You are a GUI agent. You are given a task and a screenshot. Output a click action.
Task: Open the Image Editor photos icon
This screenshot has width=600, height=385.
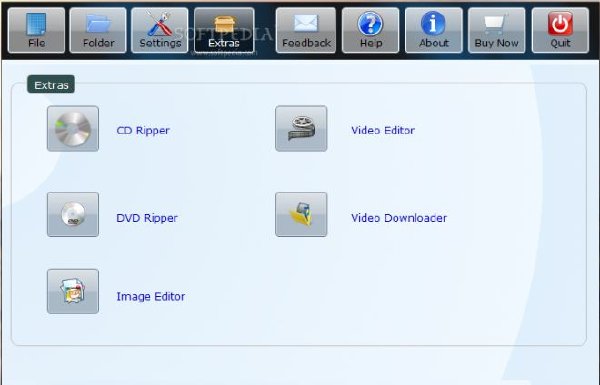pyautogui.click(x=73, y=291)
